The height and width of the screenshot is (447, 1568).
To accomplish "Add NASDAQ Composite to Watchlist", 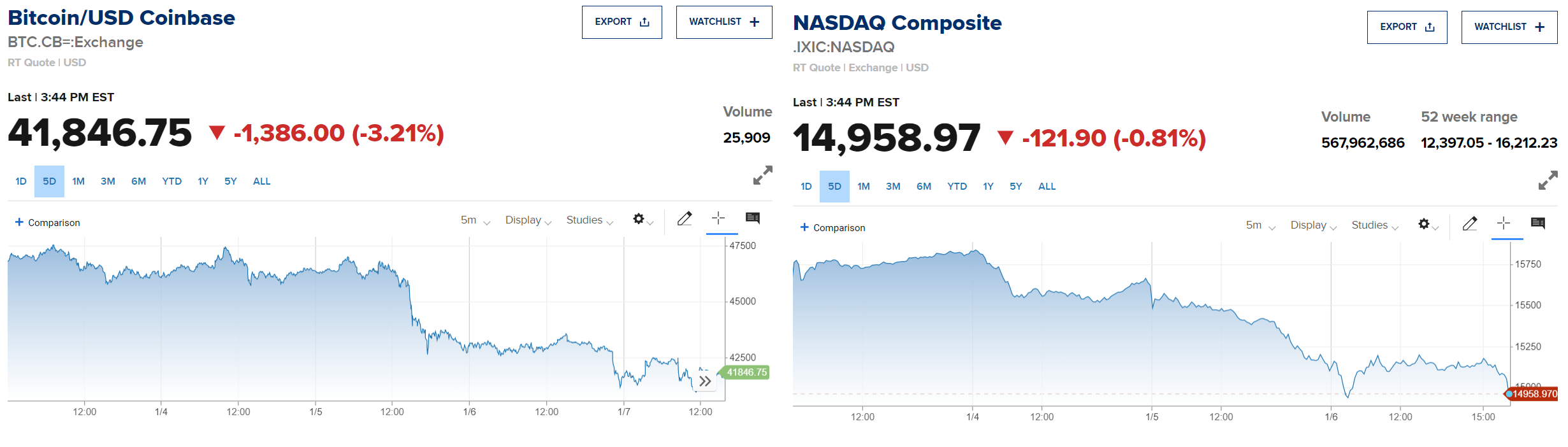I will [x=1509, y=27].
